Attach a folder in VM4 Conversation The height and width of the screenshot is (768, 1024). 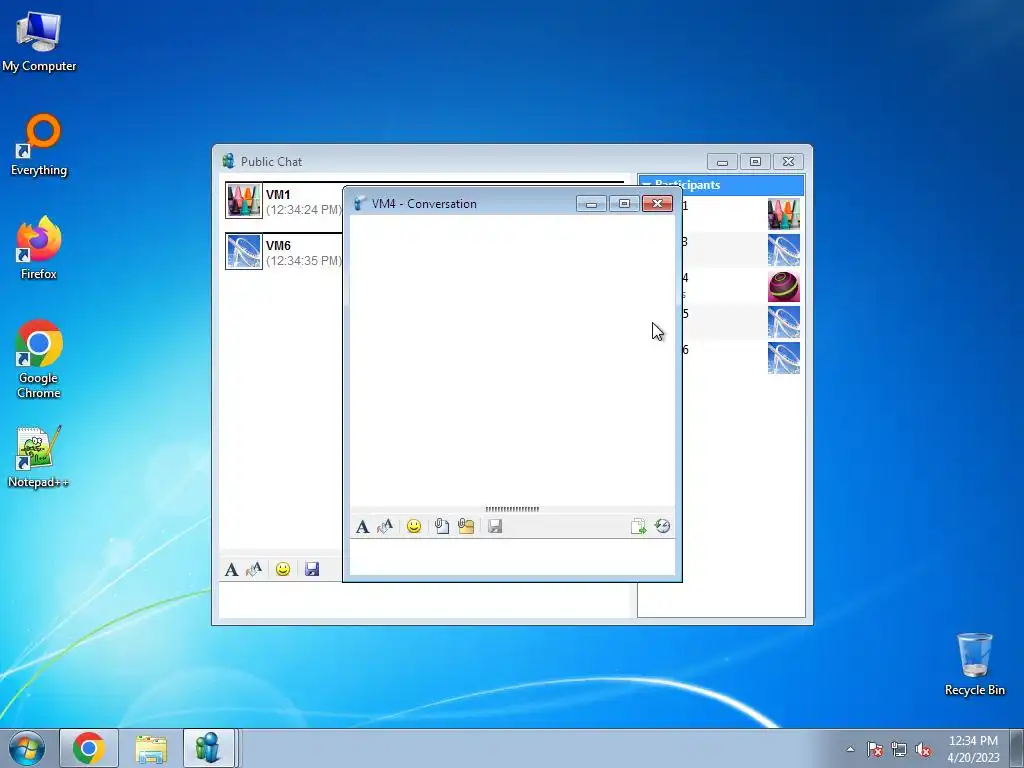[x=466, y=526]
